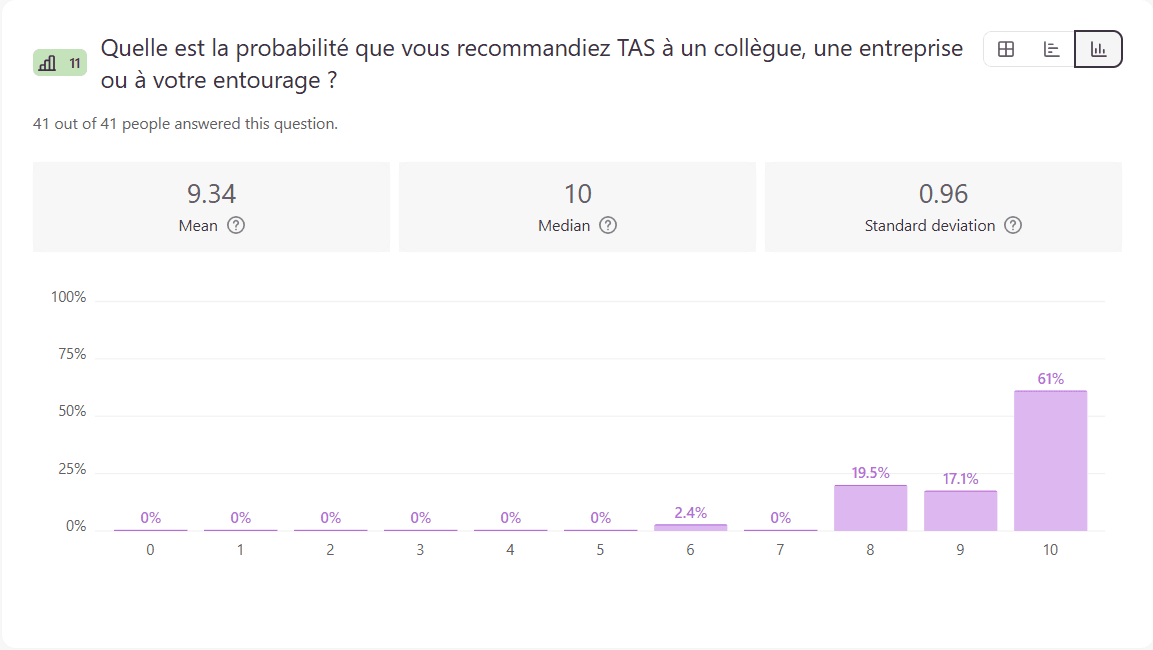The image size is (1153, 650).
Task: Select the 19.5% bar for score 8
Action: tap(870, 508)
